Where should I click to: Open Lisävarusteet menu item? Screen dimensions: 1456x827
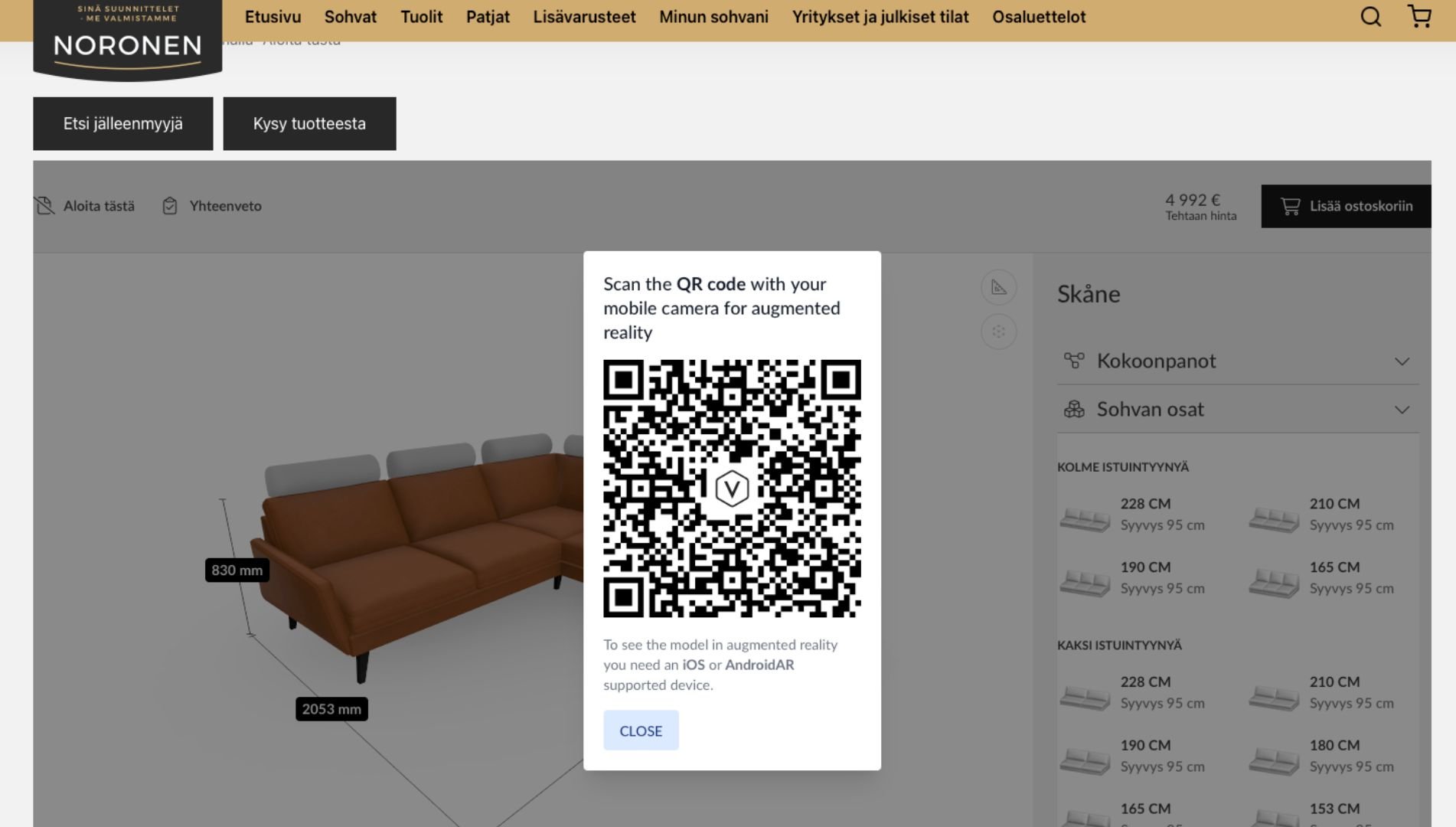(x=584, y=17)
